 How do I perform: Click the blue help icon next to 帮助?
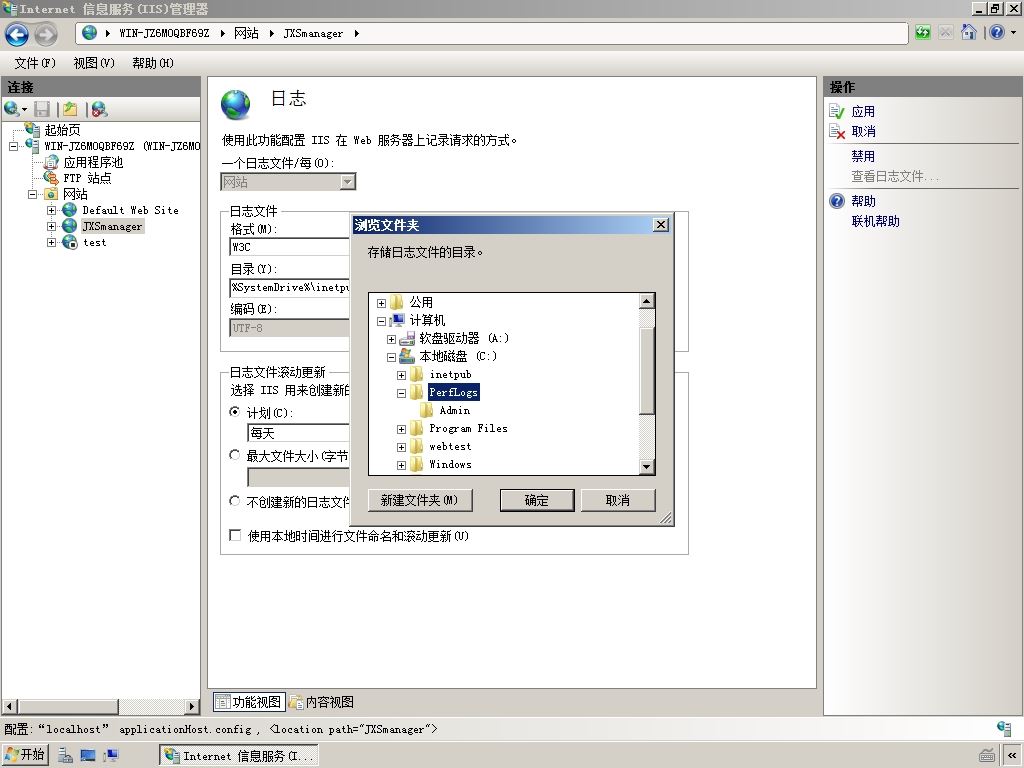click(x=837, y=201)
